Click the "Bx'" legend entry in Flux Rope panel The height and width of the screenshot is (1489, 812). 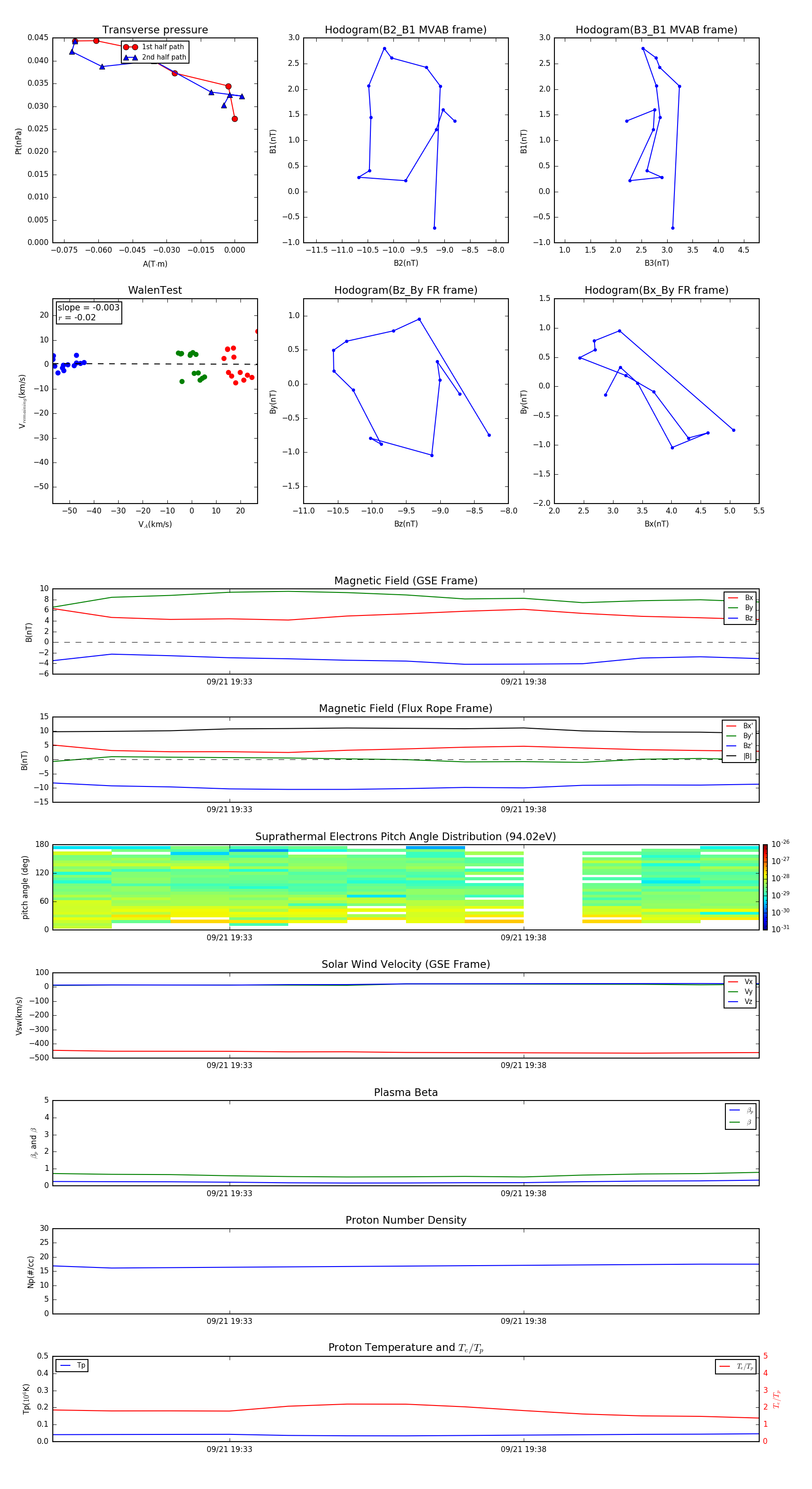pyautogui.click(x=739, y=726)
